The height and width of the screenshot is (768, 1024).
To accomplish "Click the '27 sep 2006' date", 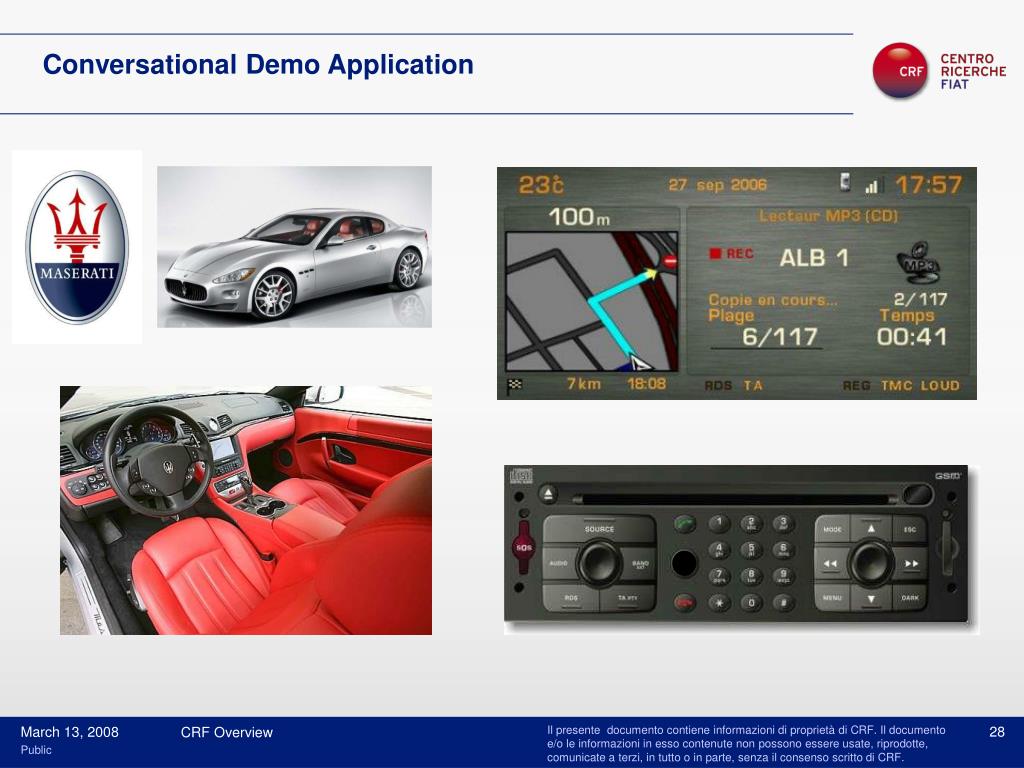I will tap(717, 185).
